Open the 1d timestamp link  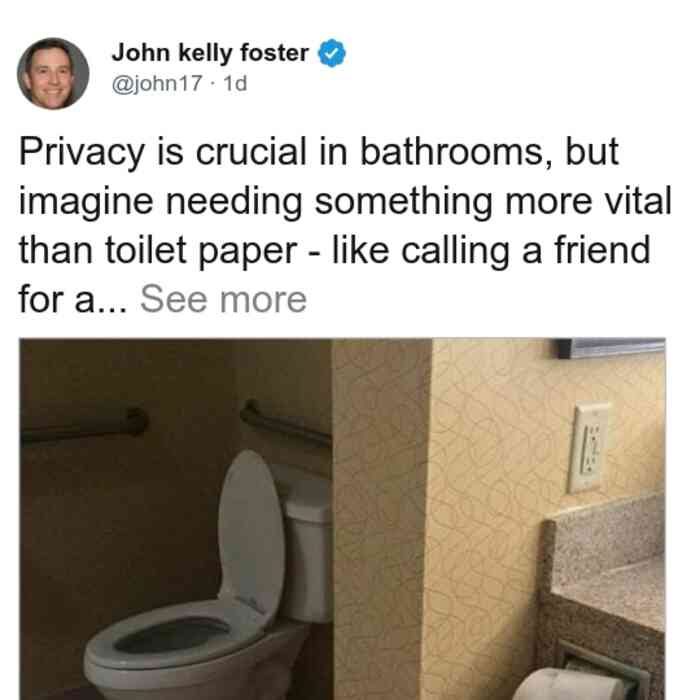pos(235,83)
